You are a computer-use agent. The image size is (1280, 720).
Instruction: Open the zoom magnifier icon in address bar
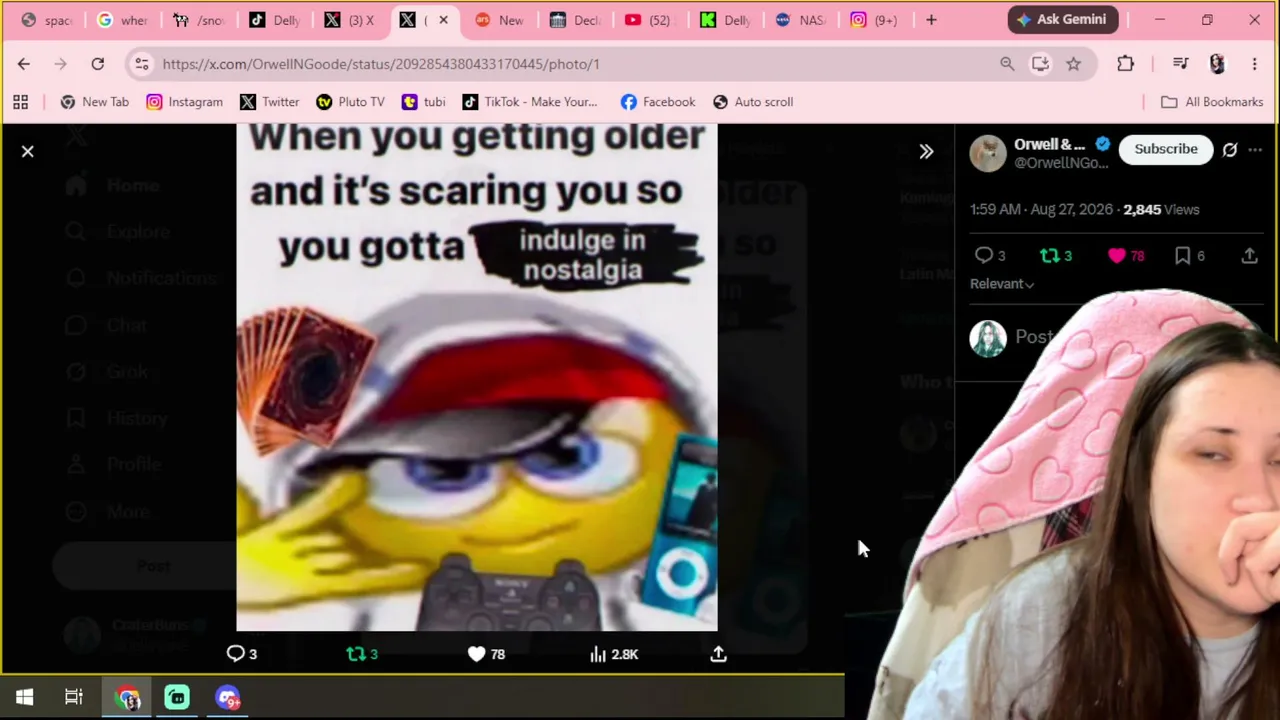(x=1007, y=64)
